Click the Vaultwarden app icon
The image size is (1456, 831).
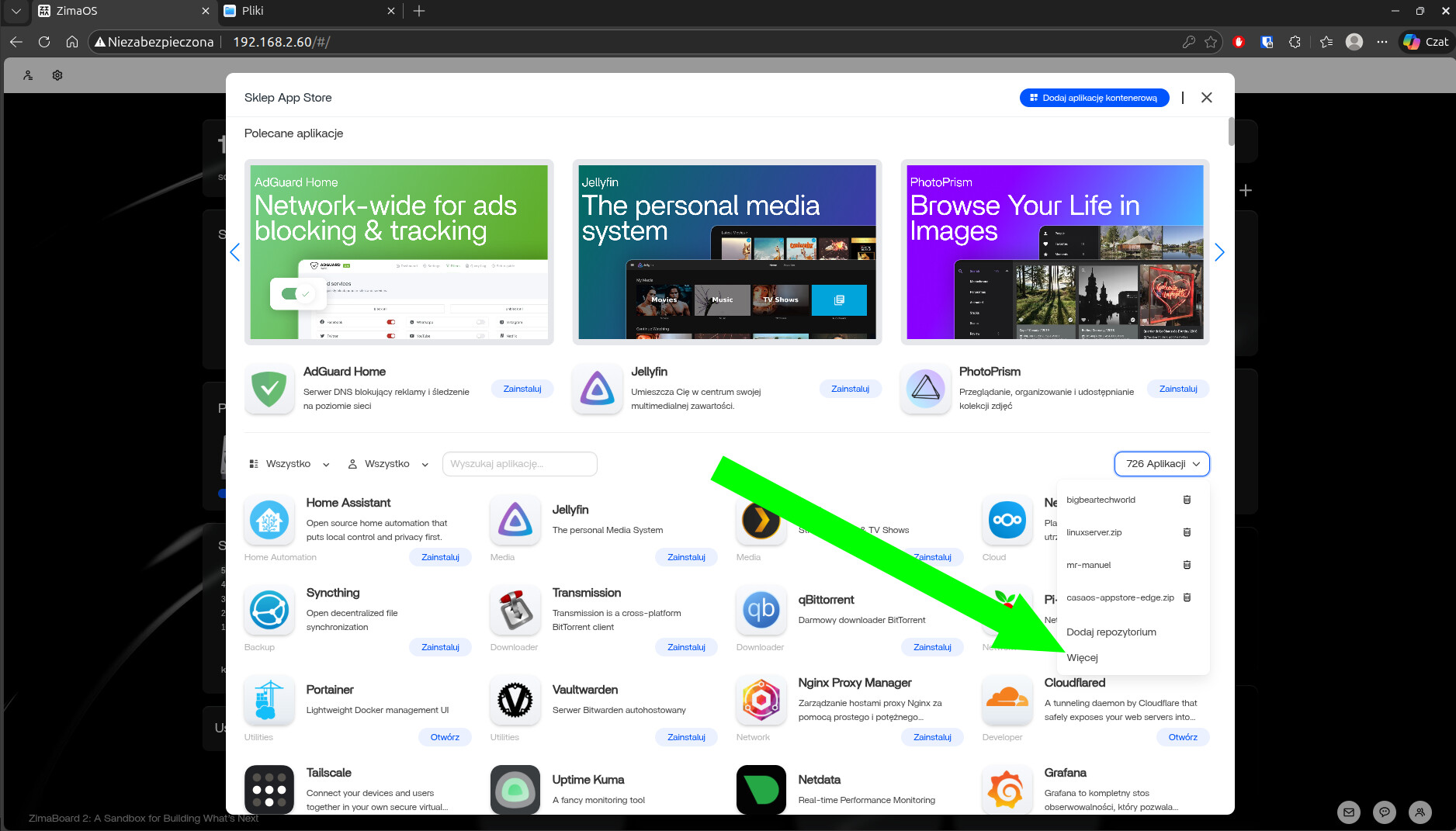pos(515,700)
